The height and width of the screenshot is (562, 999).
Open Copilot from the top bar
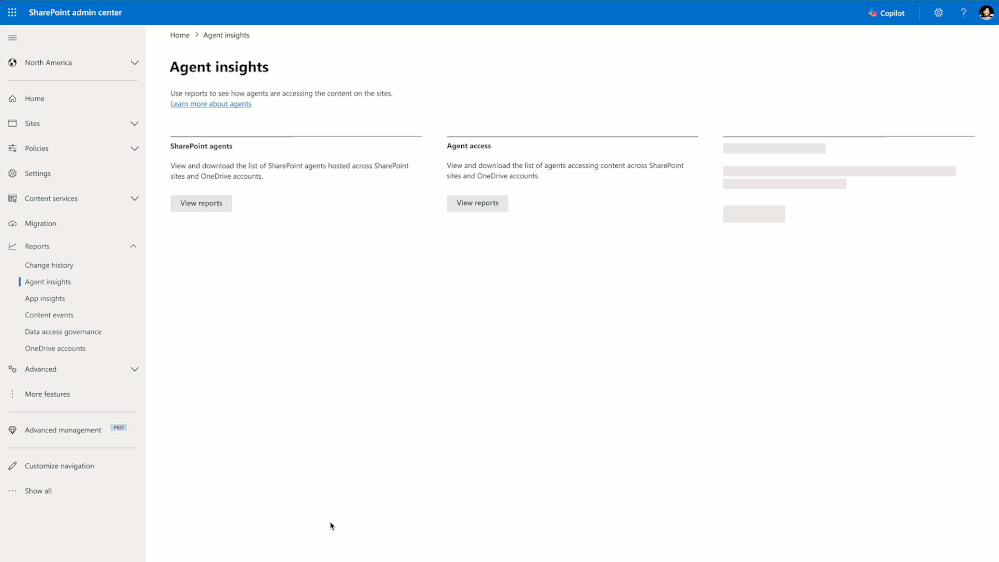pyautogui.click(x=886, y=13)
